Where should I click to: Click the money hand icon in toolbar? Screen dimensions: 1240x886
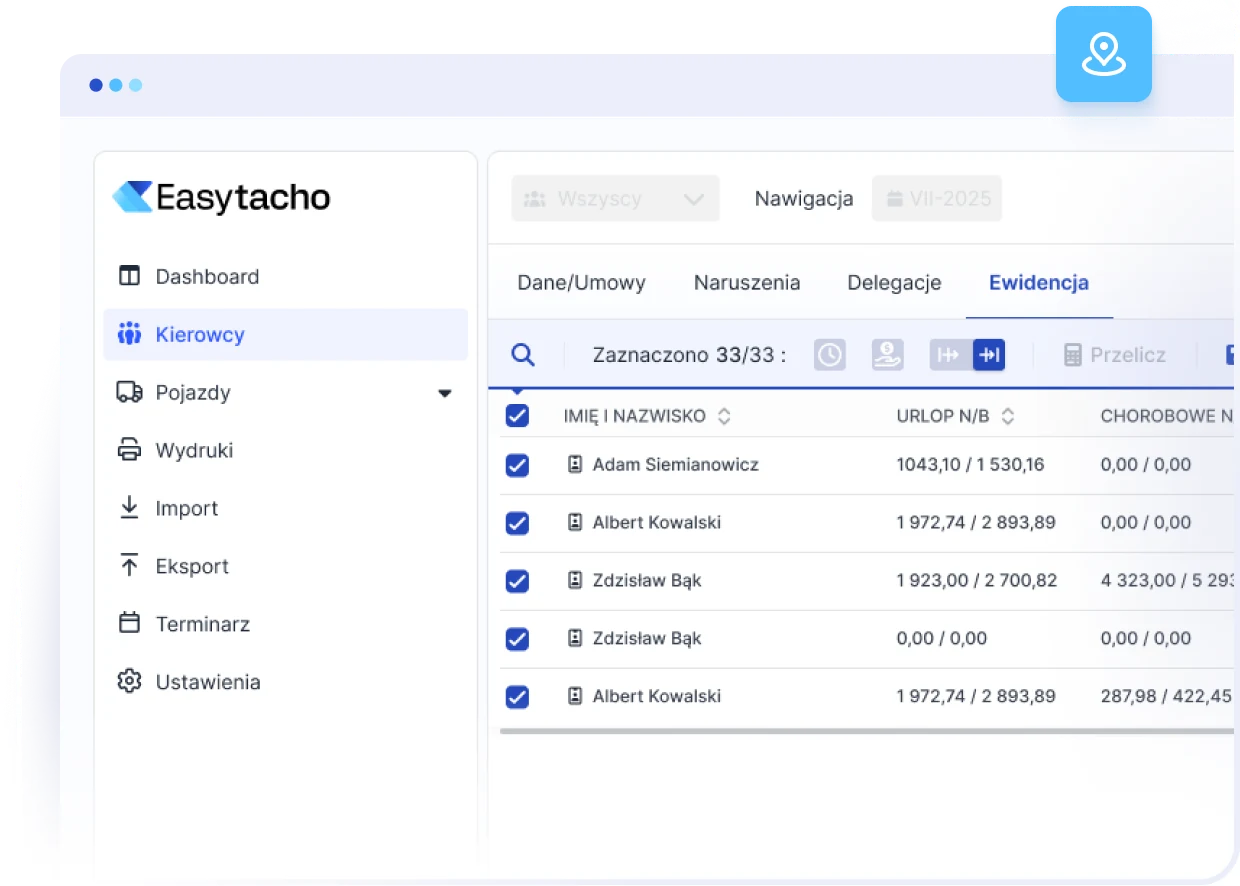887,355
